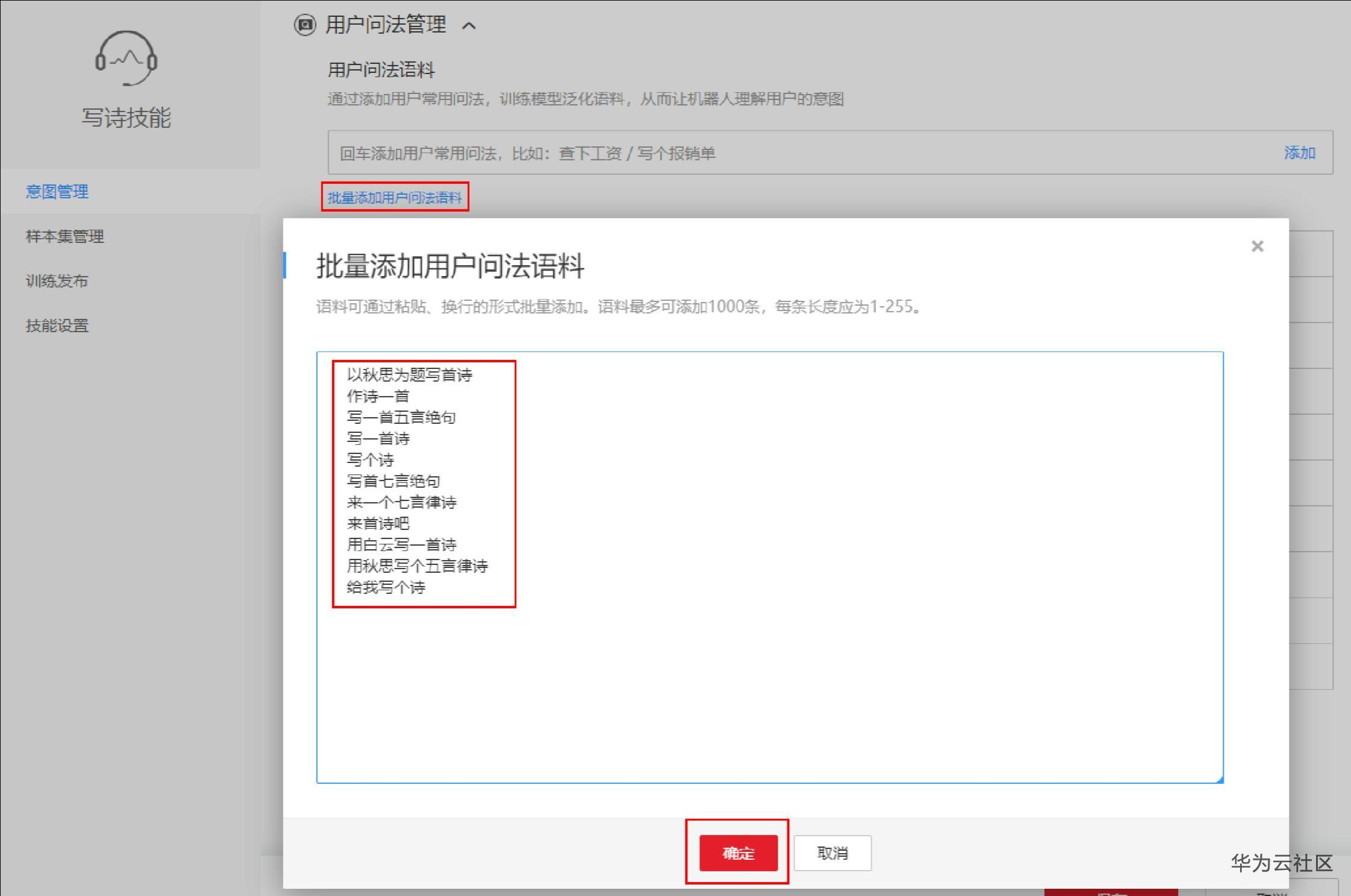1351x896 pixels.
Task: Open 训练发布 in the sidebar
Action: 57,281
